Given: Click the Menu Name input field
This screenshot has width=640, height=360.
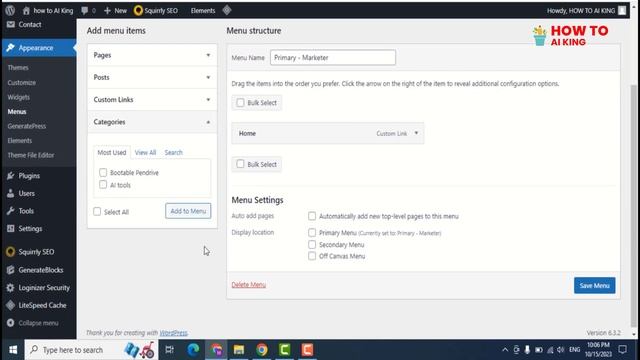Looking at the screenshot, I should (333, 58).
